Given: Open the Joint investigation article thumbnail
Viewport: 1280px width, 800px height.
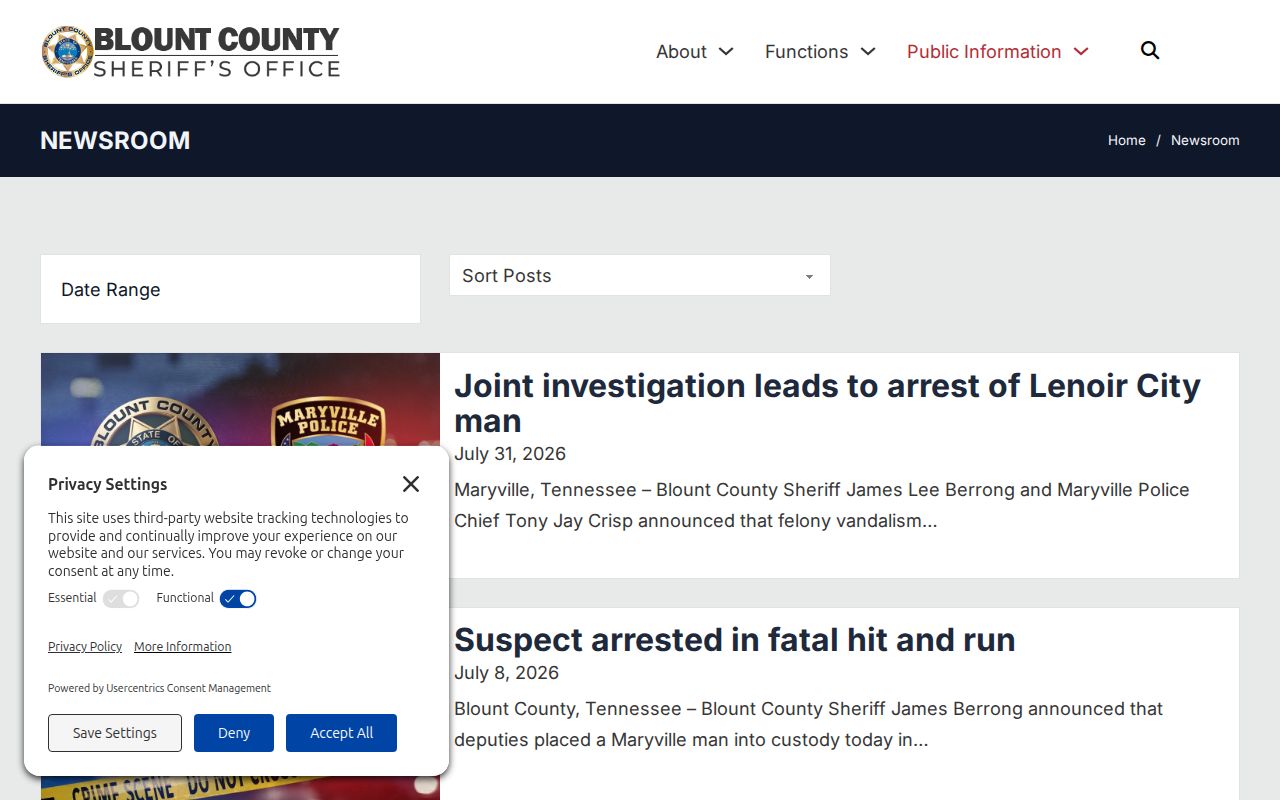Looking at the screenshot, I should click(x=240, y=400).
